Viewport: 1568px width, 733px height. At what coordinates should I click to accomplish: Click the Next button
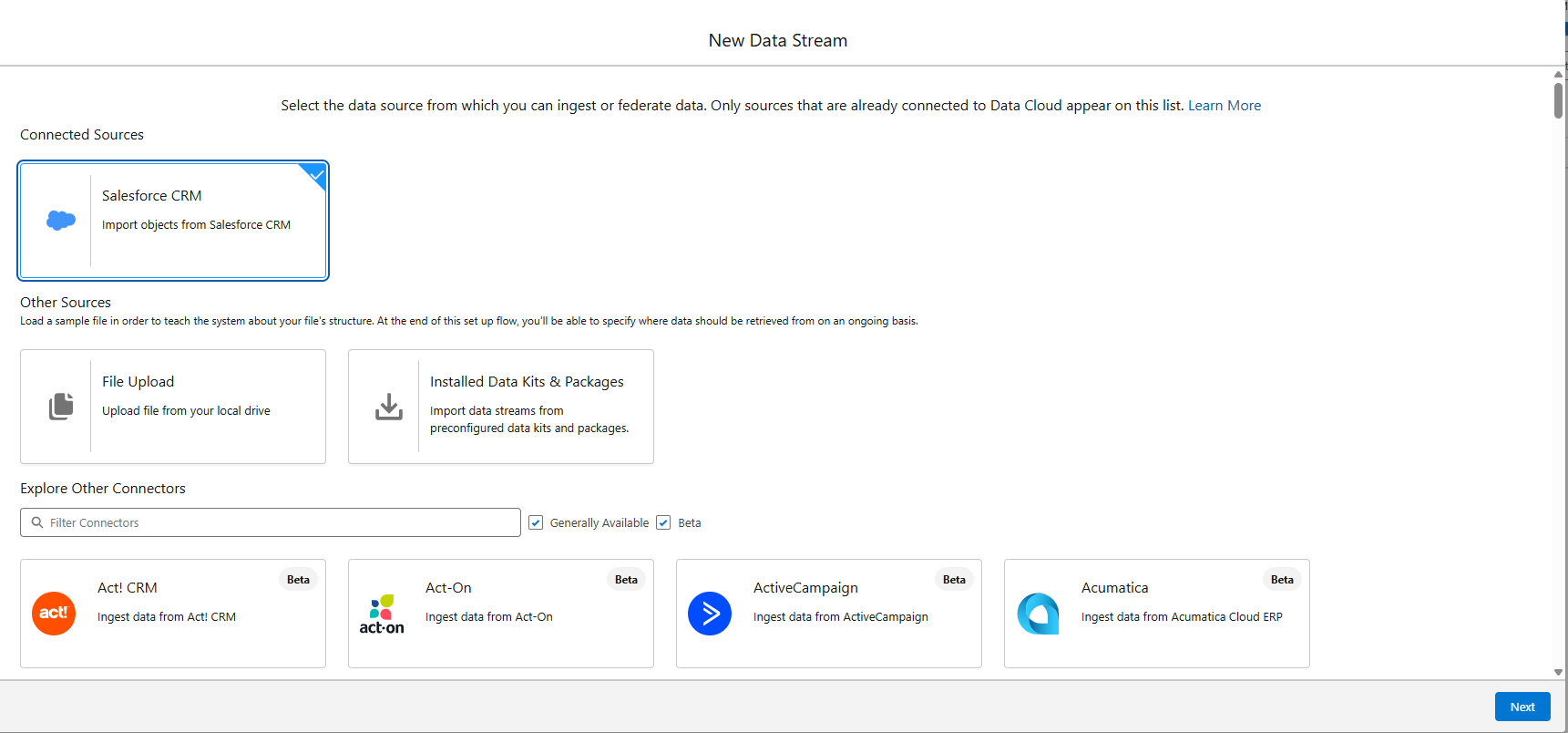point(1522,707)
